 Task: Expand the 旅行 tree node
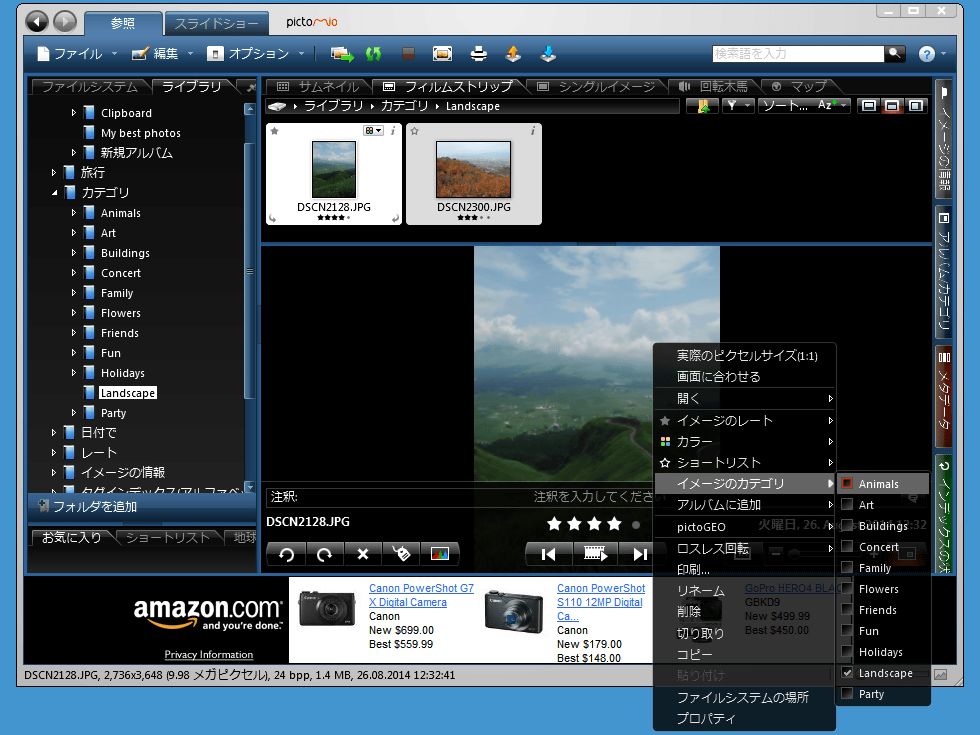[x=54, y=172]
